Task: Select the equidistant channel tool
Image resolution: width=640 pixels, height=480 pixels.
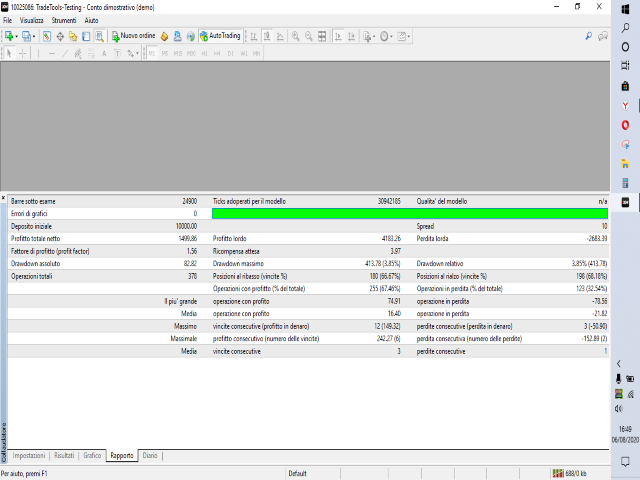Action: tap(78, 53)
